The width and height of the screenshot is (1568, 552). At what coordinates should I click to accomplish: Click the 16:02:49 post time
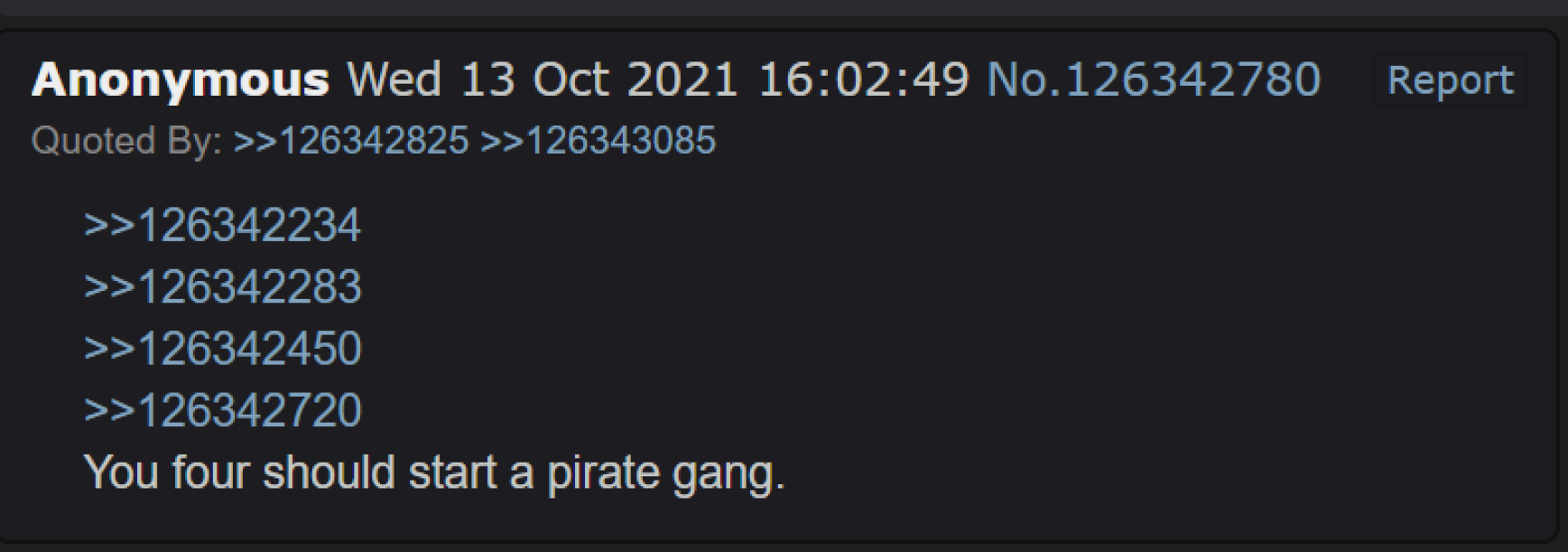863,80
